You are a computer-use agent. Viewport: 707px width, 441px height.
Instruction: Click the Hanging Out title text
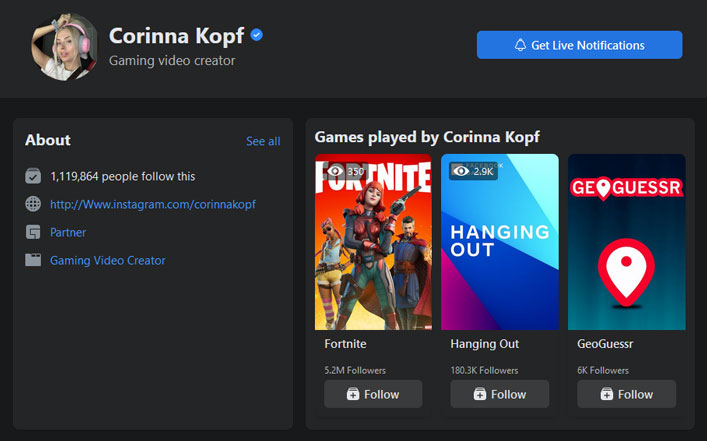(485, 344)
